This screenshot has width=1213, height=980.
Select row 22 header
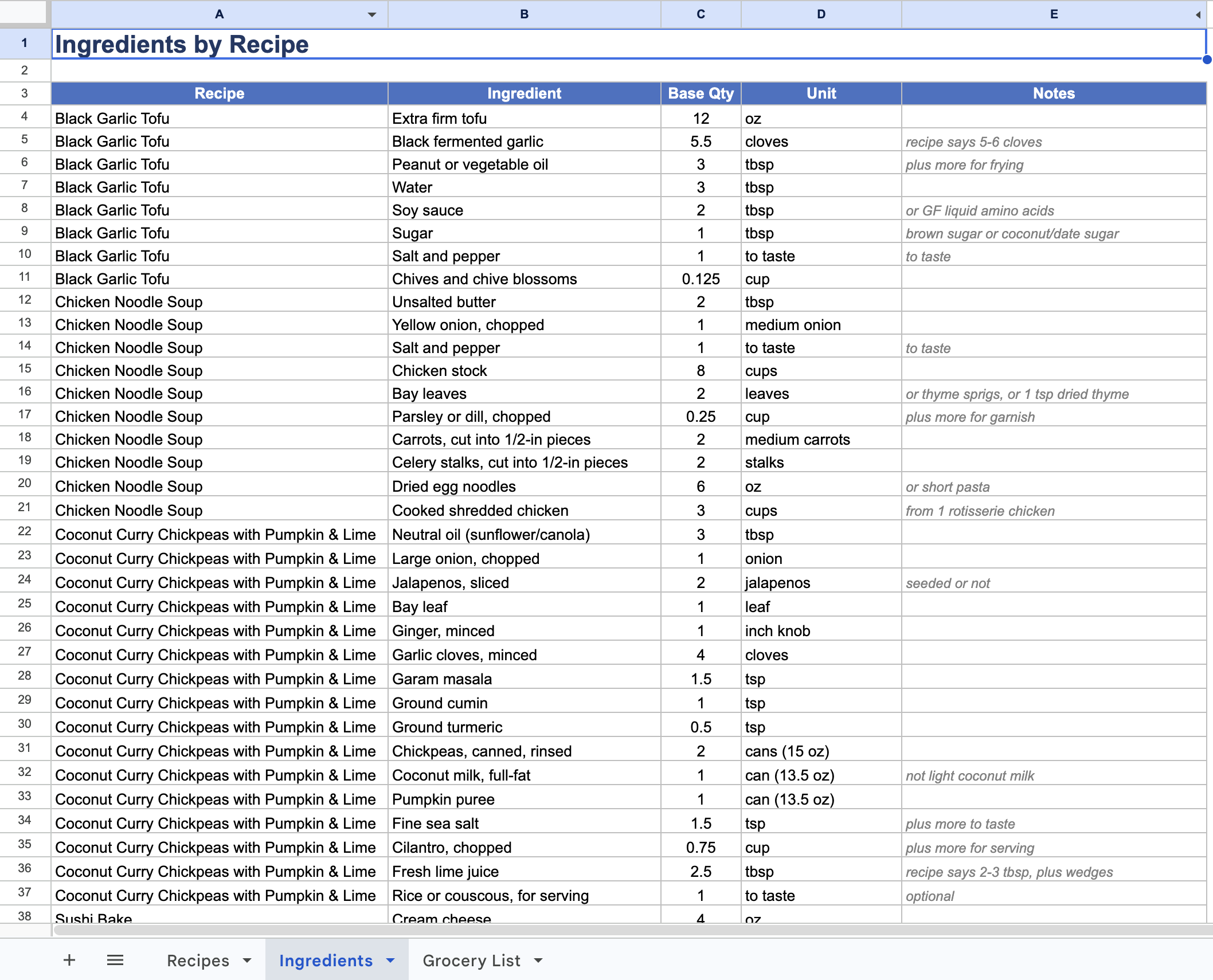[25, 532]
